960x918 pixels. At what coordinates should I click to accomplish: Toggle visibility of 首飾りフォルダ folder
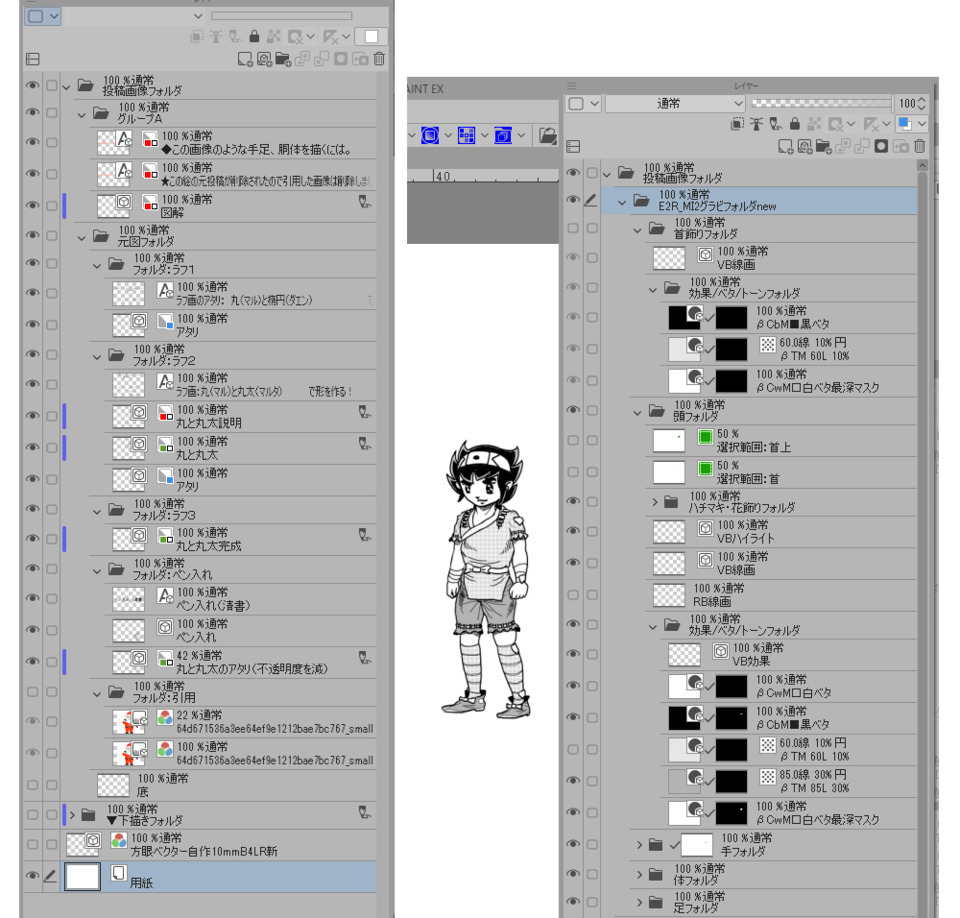(573, 229)
